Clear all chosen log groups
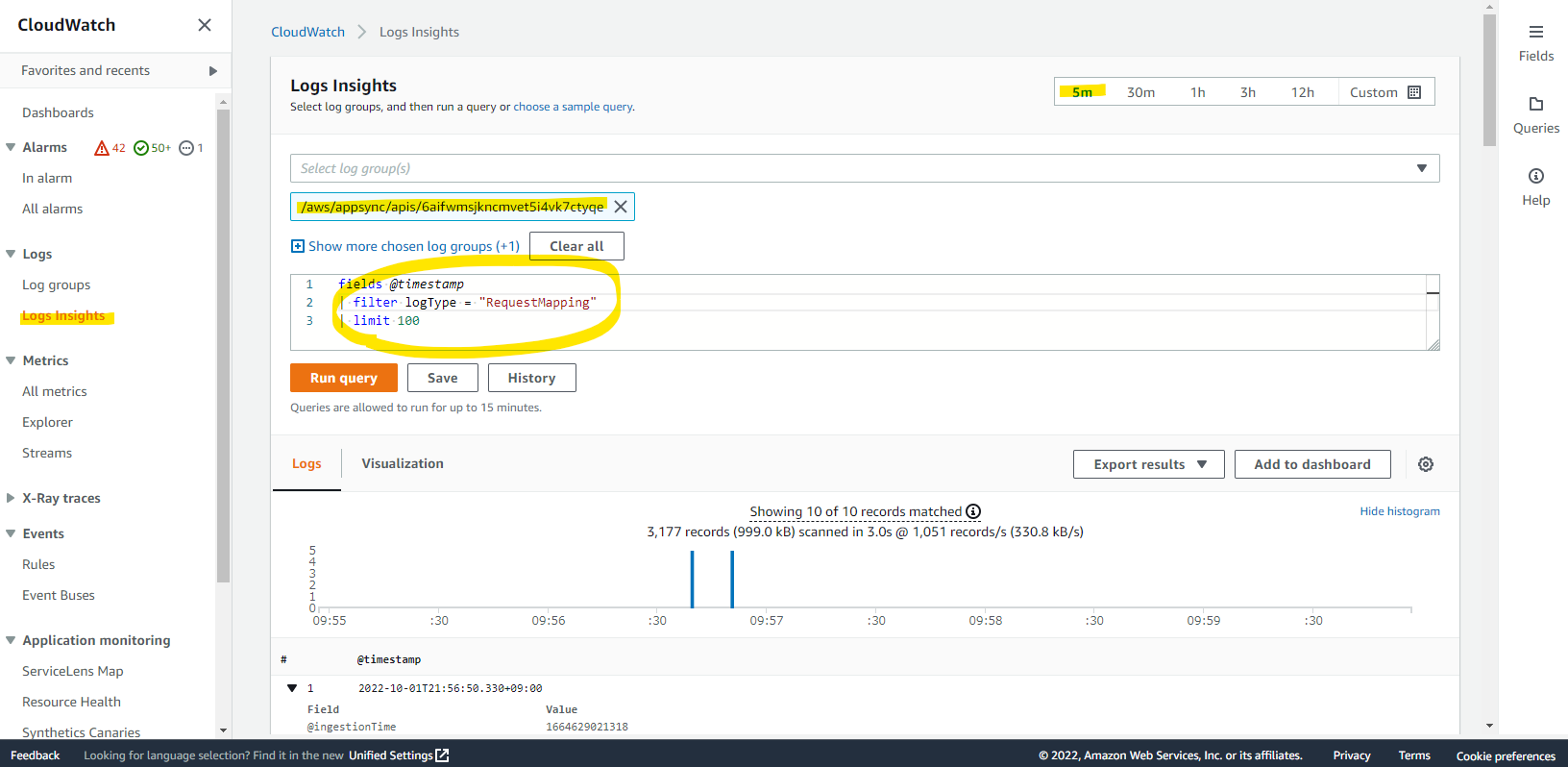Viewport: 1568px width, 767px height. [x=576, y=246]
